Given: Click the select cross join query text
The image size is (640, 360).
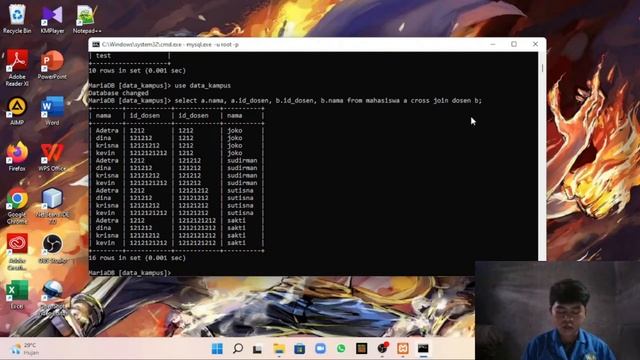Looking at the screenshot, I should coord(328,100).
